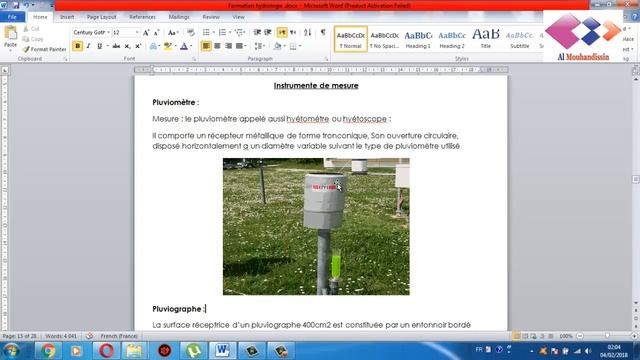Apply the No Spacing style
Image resolution: width=640 pixels, height=360 pixels.
[x=384, y=39]
